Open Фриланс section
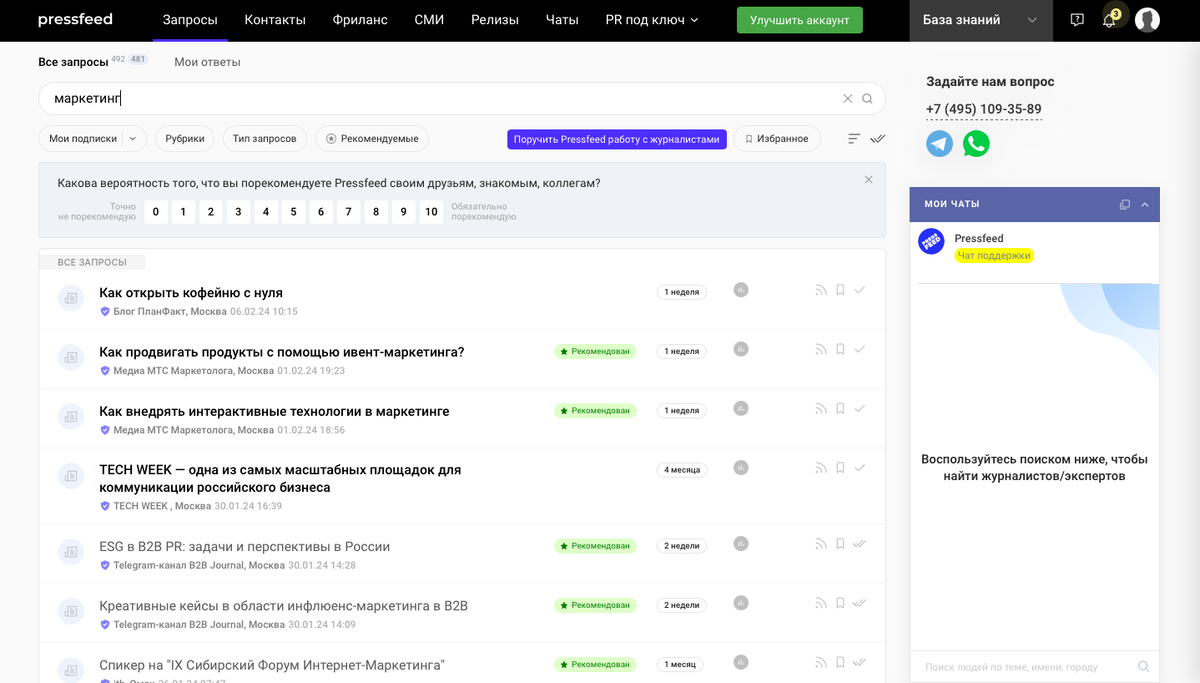Image resolution: width=1200 pixels, height=683 pixels. pyautogui.click(x=360, y=20)
